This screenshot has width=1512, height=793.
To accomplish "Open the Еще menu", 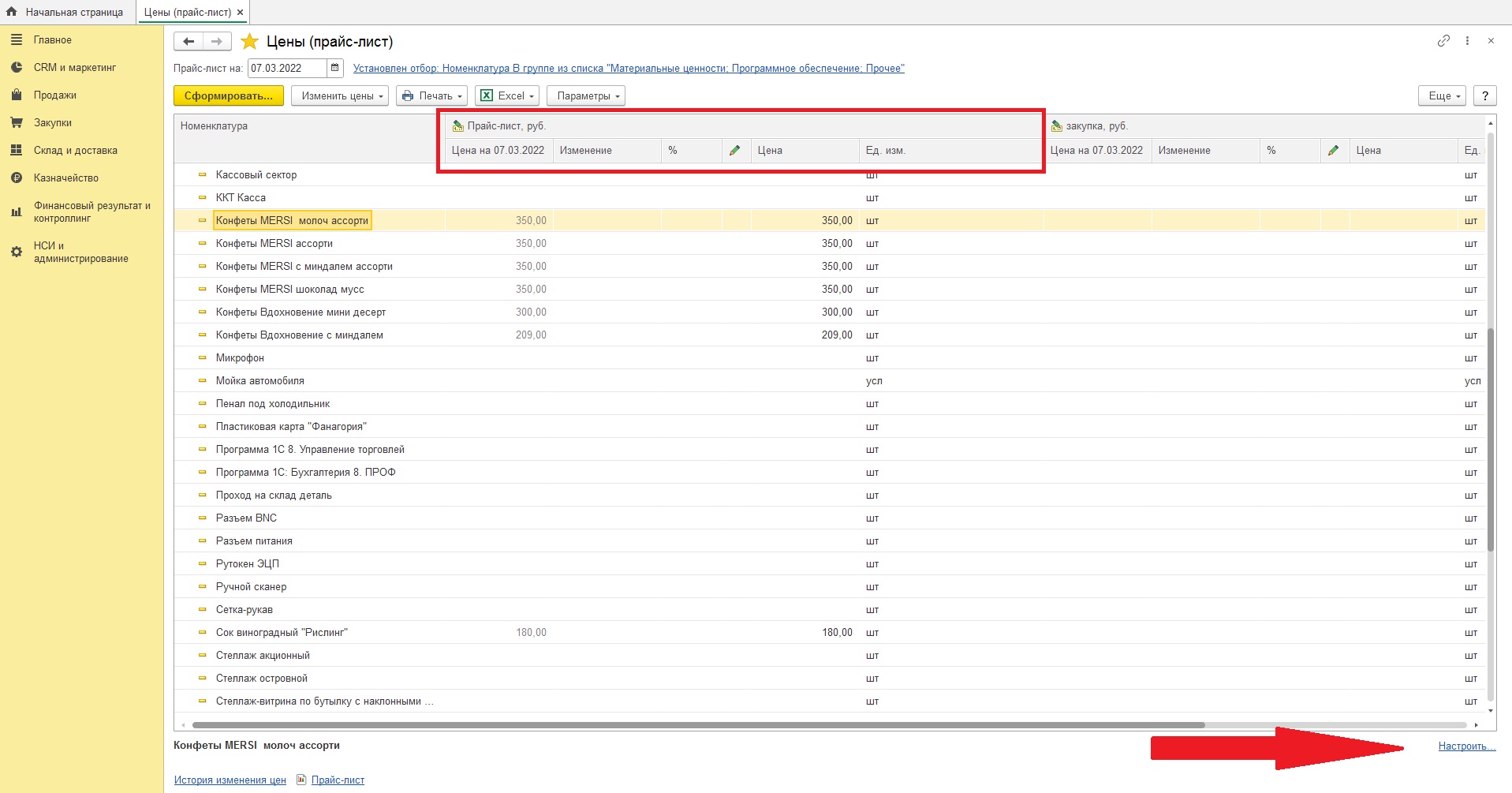I will pyautogui.click(x=1443, y=95).
